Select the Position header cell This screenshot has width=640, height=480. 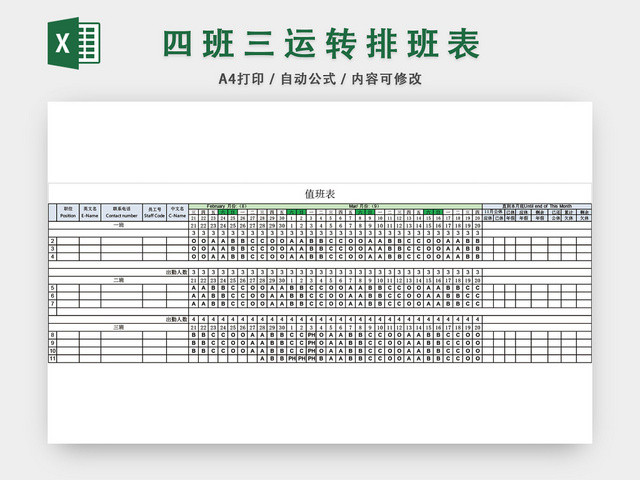point(68,212)
